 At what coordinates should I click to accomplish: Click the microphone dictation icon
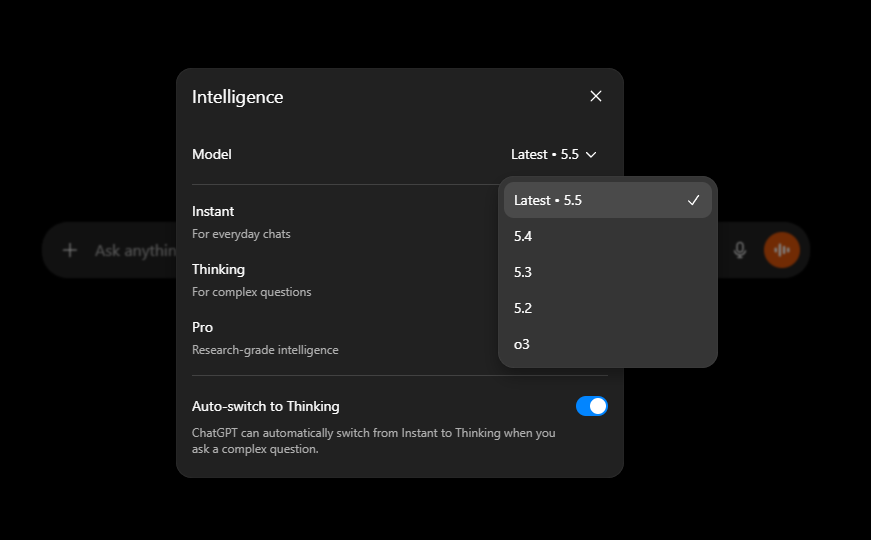tap(739, 250)
